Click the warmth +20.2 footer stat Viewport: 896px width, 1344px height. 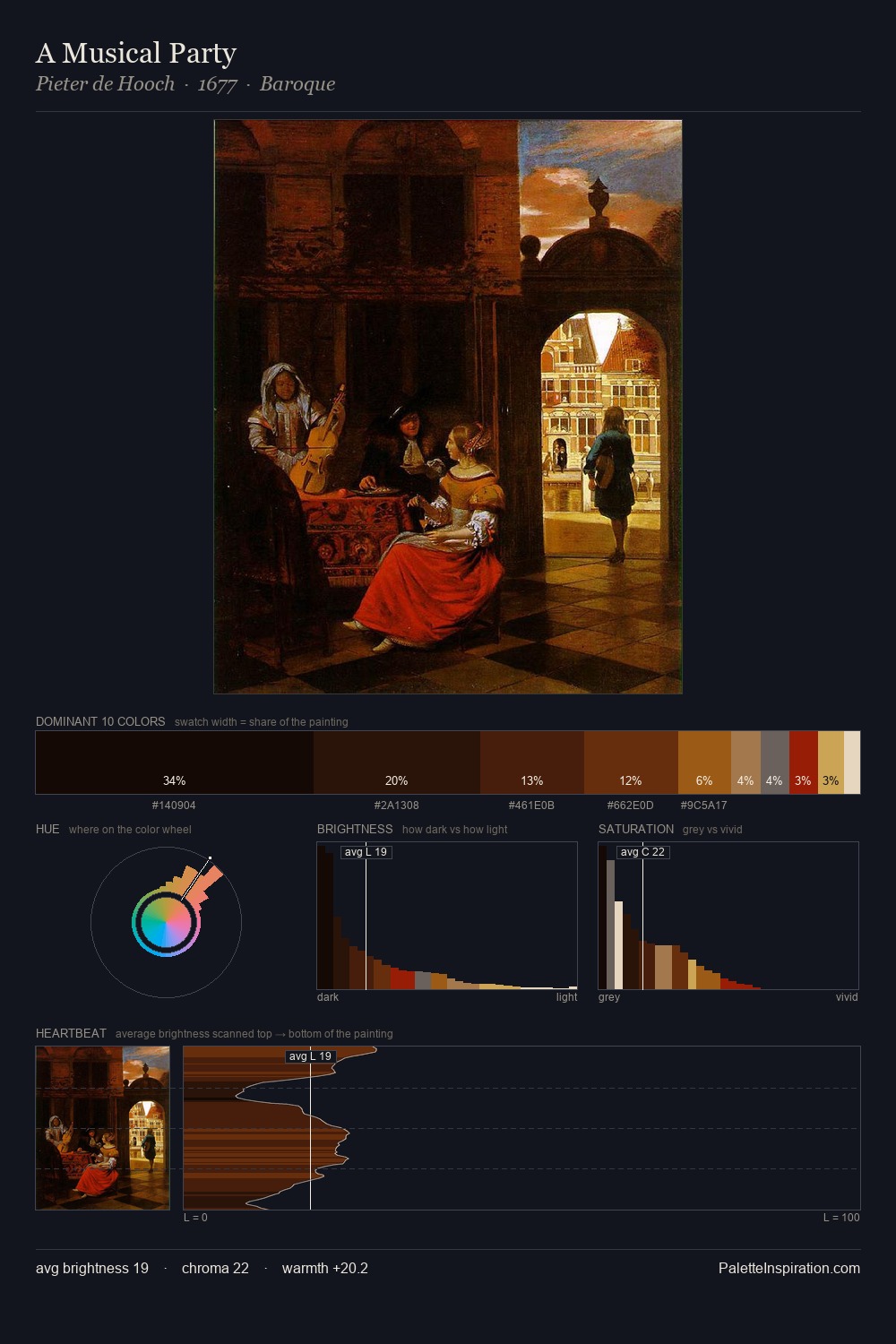(325, 1268)
